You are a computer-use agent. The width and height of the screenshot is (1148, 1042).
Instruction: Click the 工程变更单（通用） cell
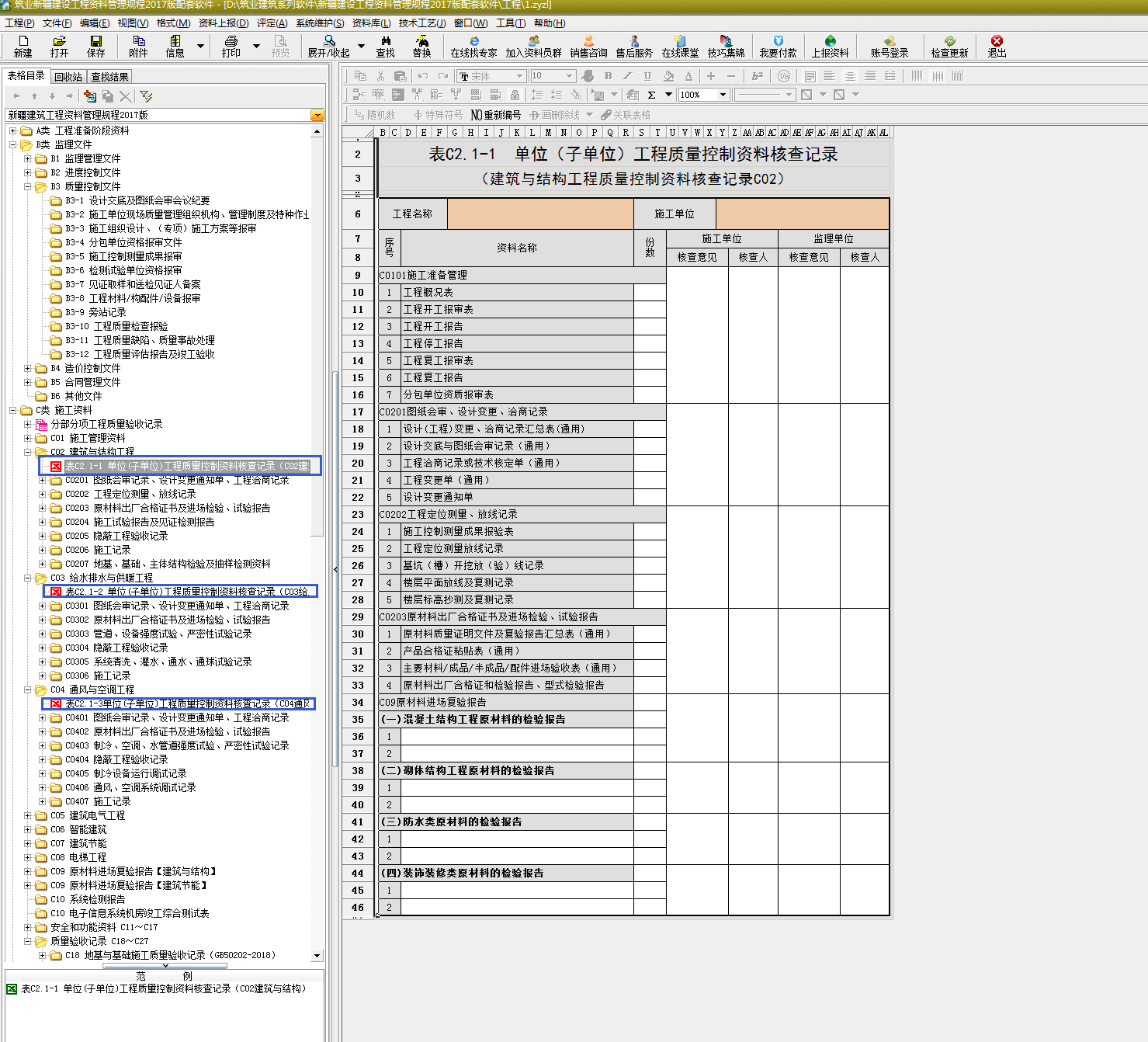(517, 481)
